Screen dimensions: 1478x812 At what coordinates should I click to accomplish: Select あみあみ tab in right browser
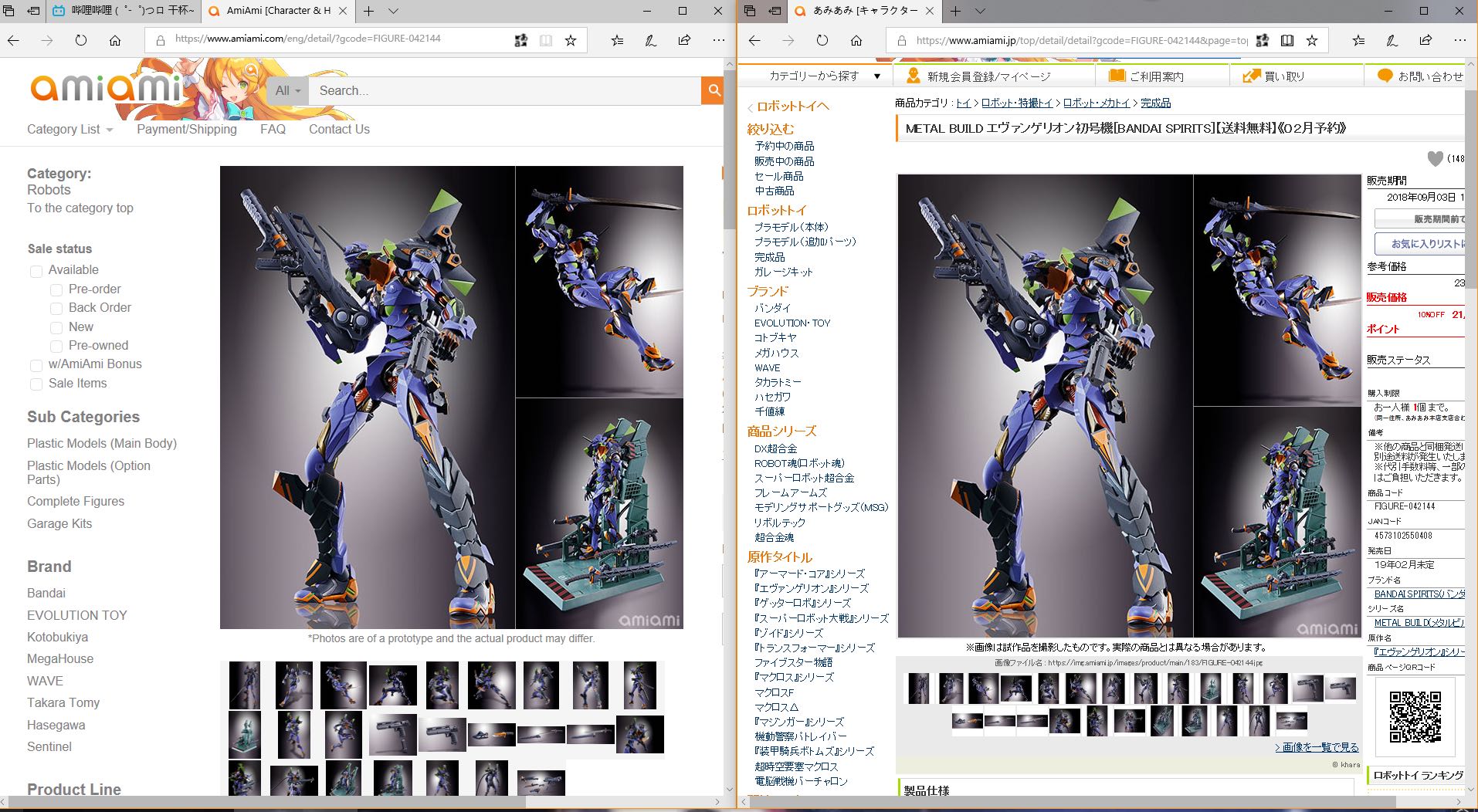(865, 11)
